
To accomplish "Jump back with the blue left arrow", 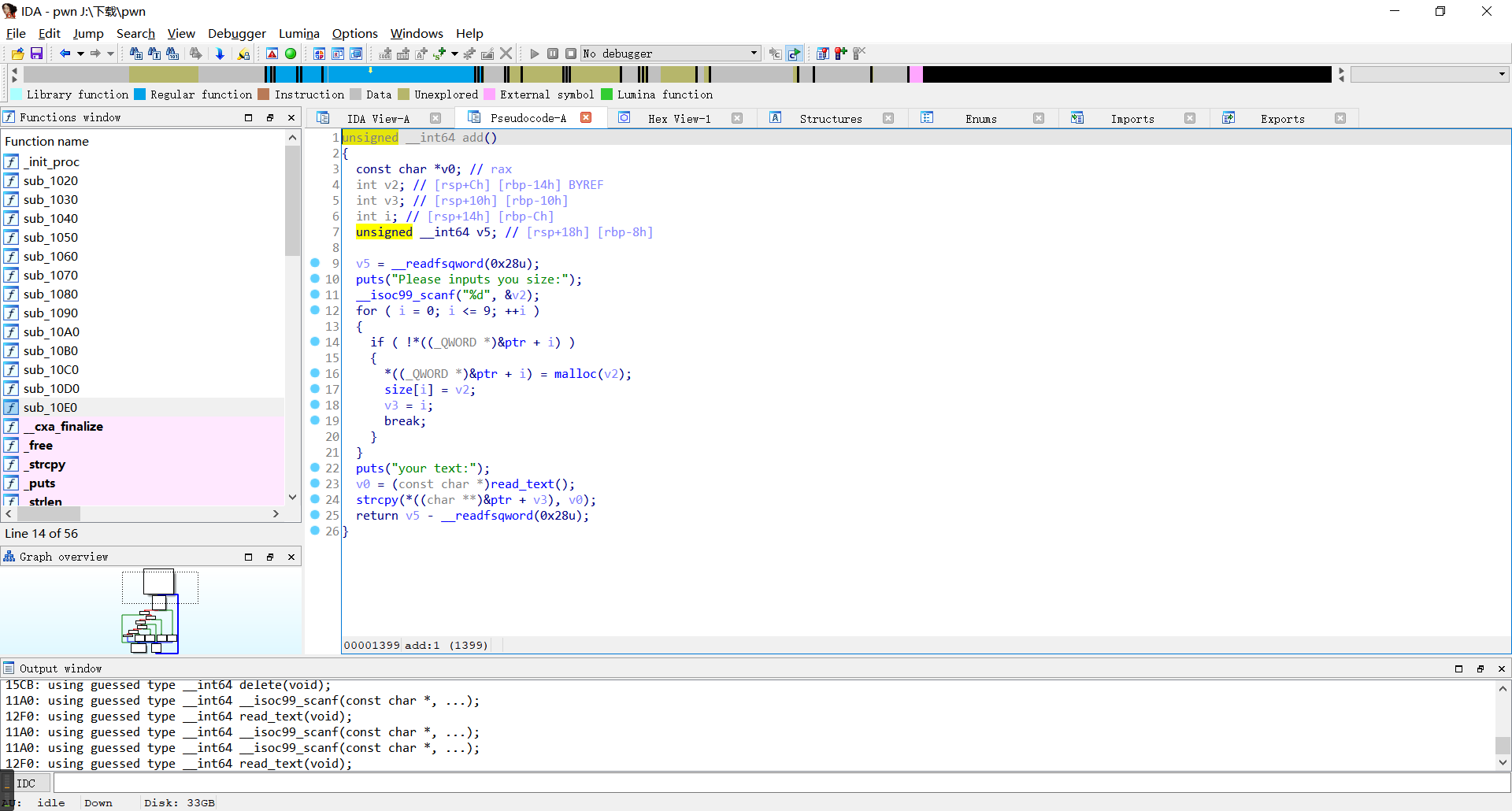I will [65, 54].
